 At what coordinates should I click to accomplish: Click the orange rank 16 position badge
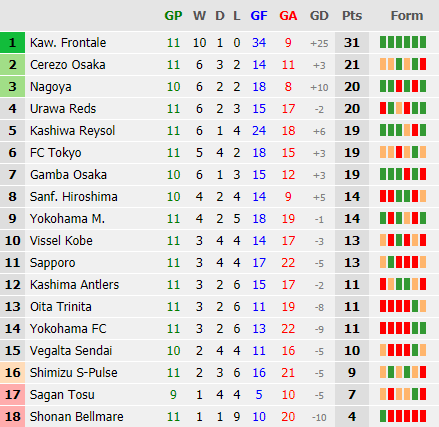point(12,373)
